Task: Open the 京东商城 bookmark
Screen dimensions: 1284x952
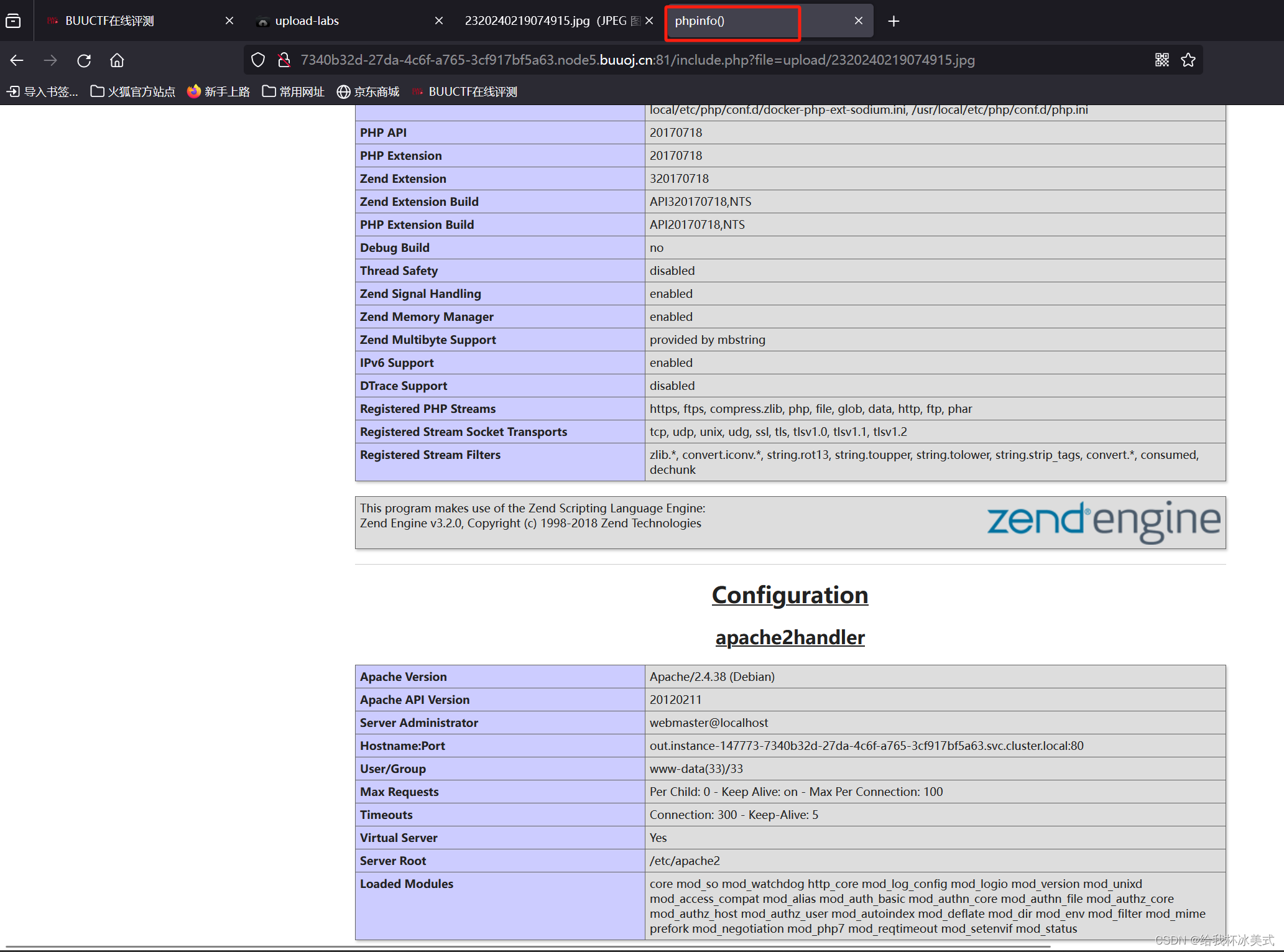Action: tap(368, 92)
